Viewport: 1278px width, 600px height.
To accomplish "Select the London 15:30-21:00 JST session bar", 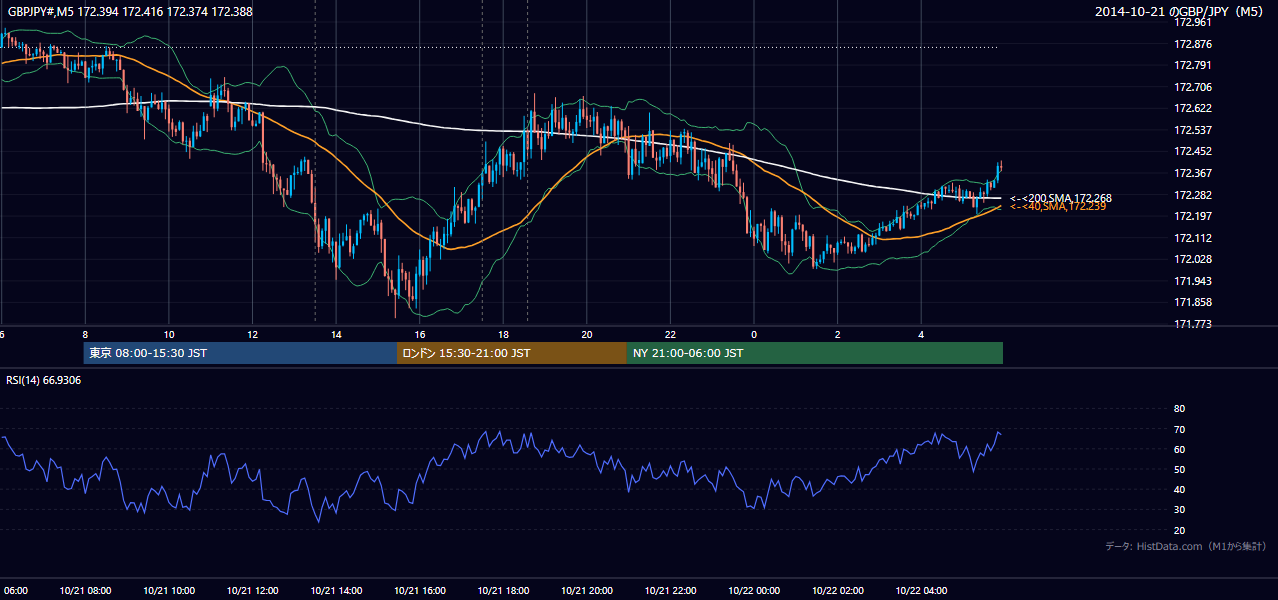I will [x=512, y=353].
